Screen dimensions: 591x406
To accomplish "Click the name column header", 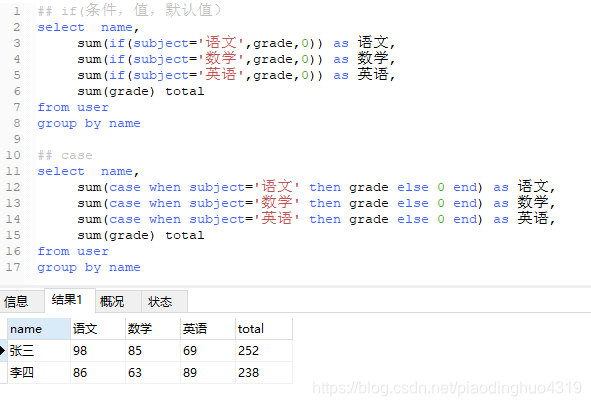I will (x=39, y=329).
